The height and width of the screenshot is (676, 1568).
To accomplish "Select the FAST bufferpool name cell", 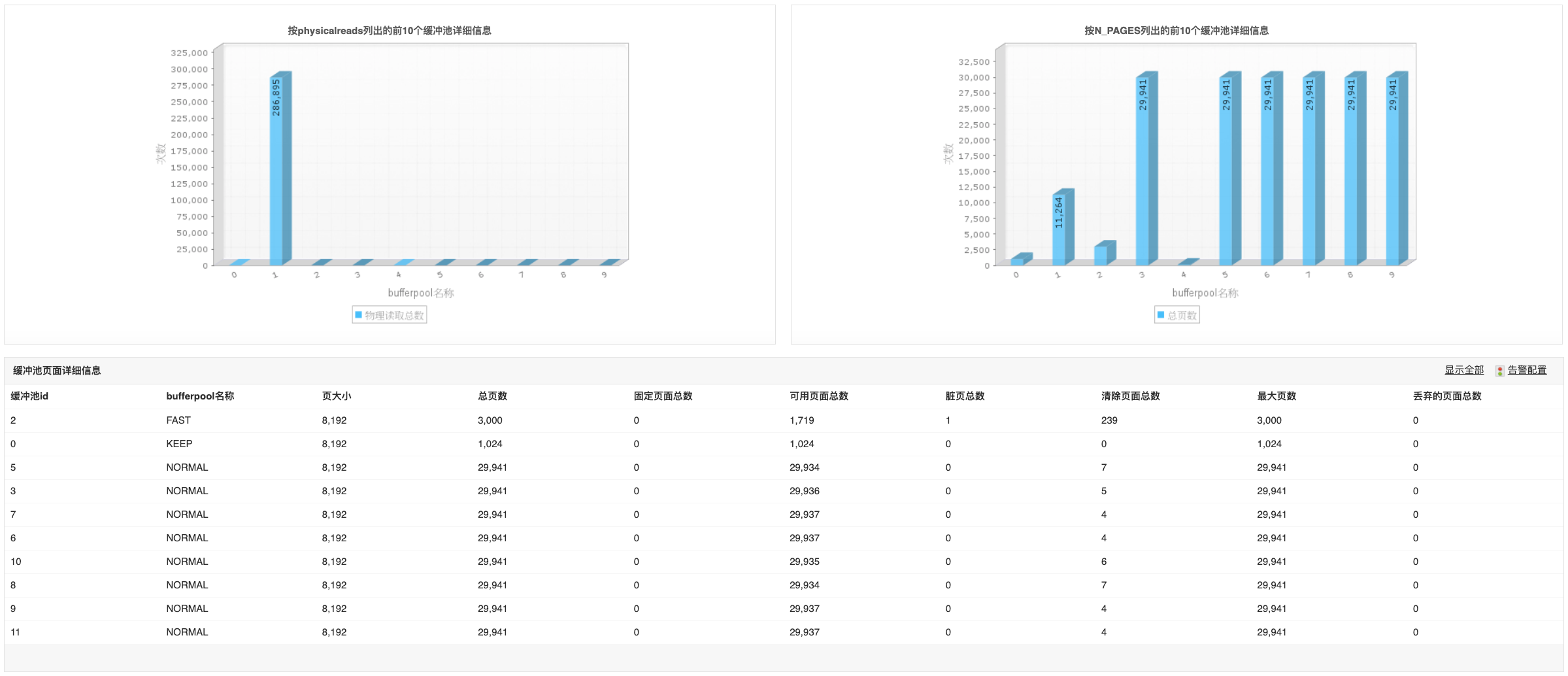I will [x=178, y=420].
